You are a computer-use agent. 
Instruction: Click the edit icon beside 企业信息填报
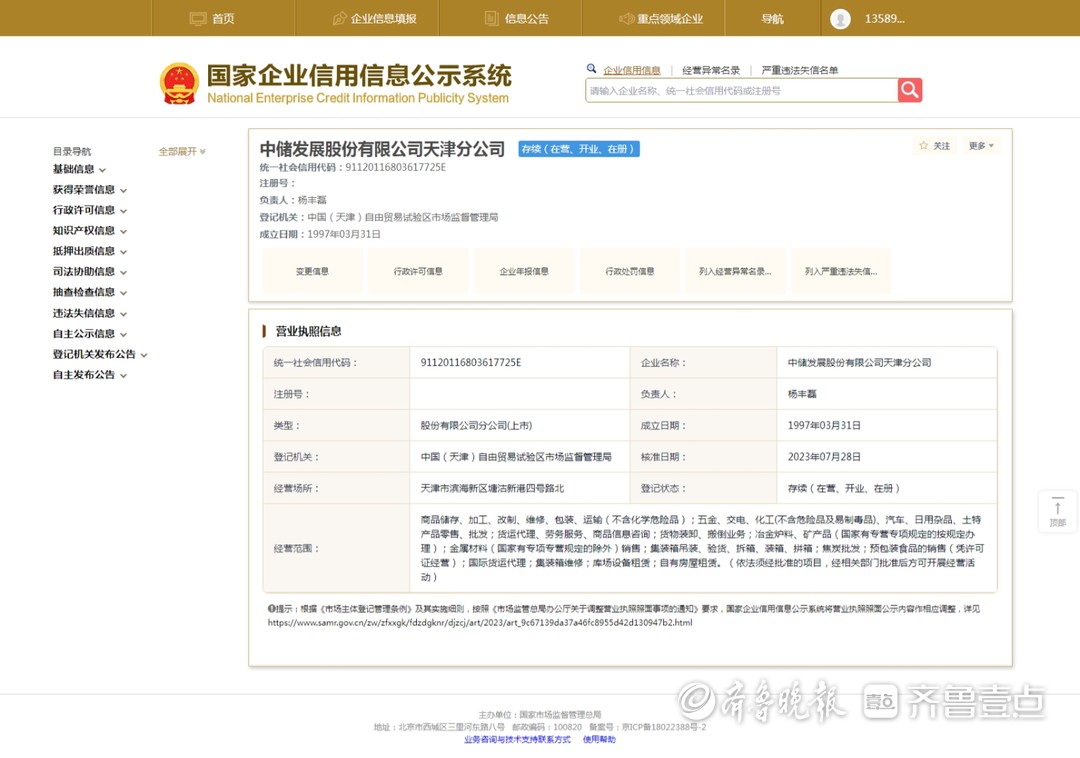click(x=340, y=19)
